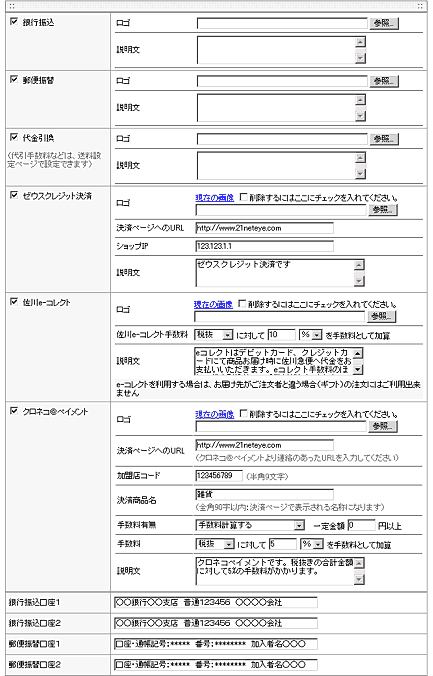Click the 郵便振替 説明文 text area
This screenshot has height=676, width=433.
[276, 108]
